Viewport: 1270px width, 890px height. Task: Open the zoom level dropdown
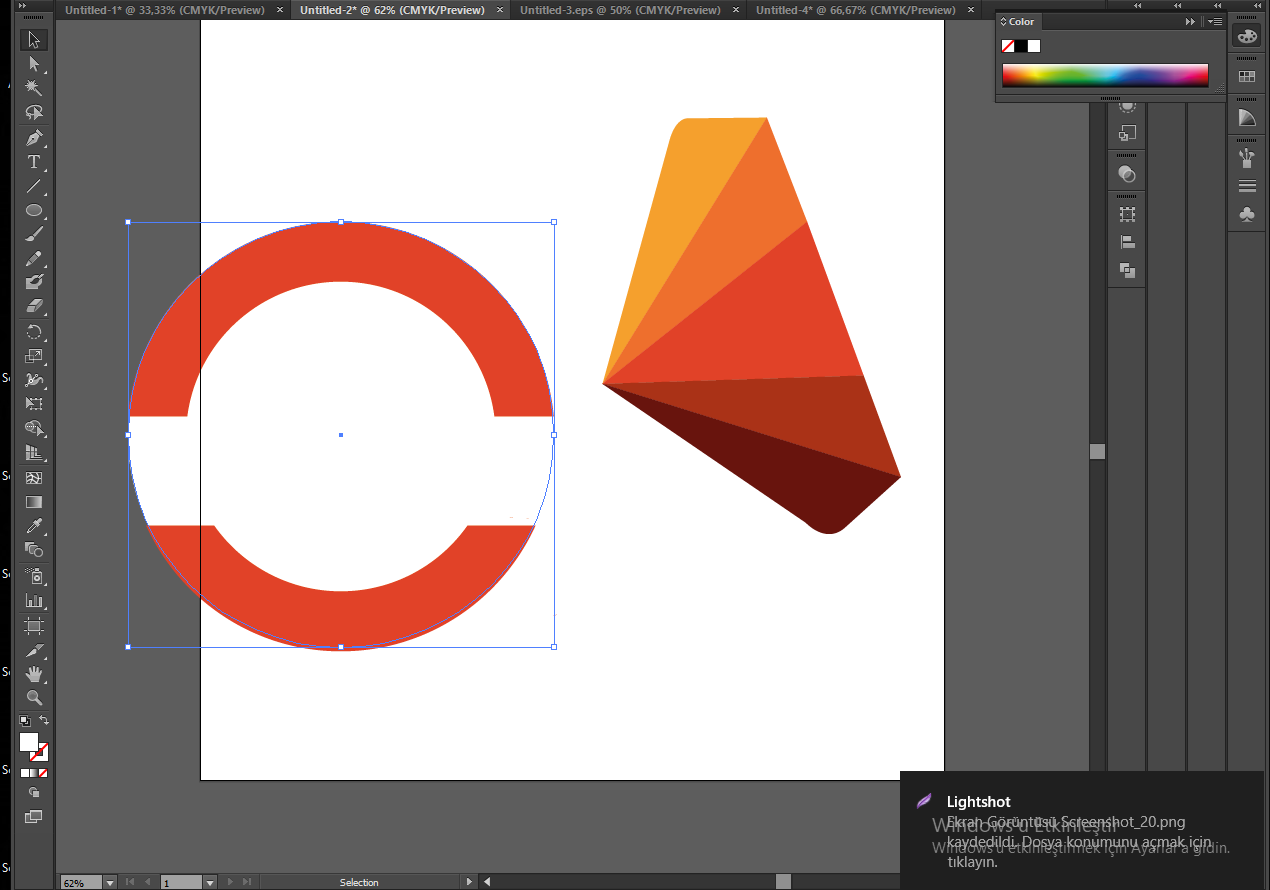pos(110,883)
